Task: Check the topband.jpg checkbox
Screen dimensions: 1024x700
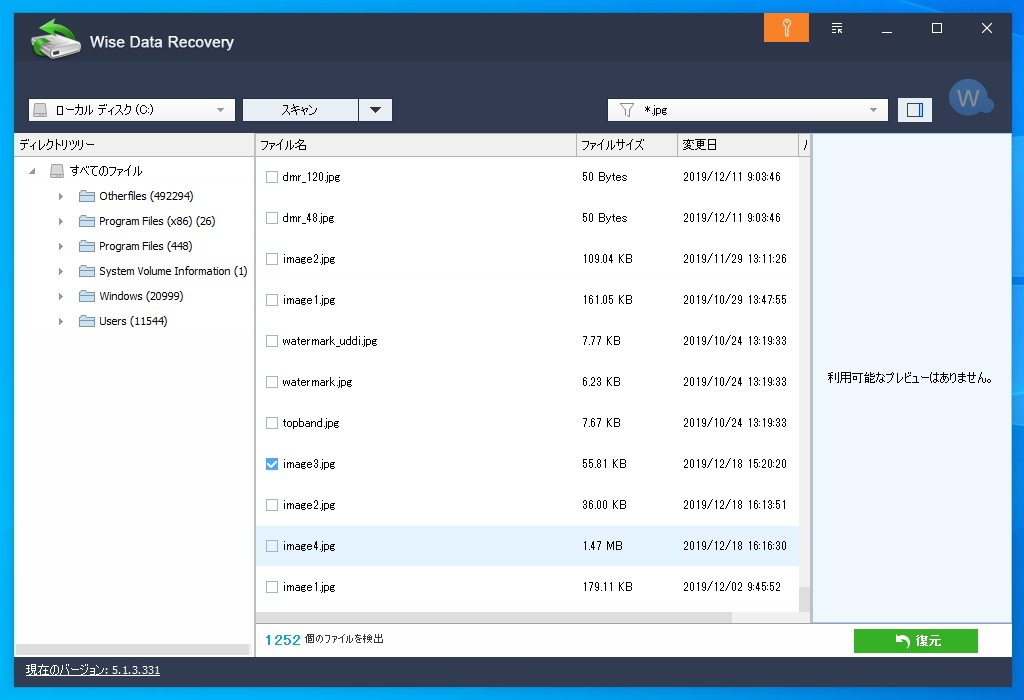Action: [x=270, y=422]
